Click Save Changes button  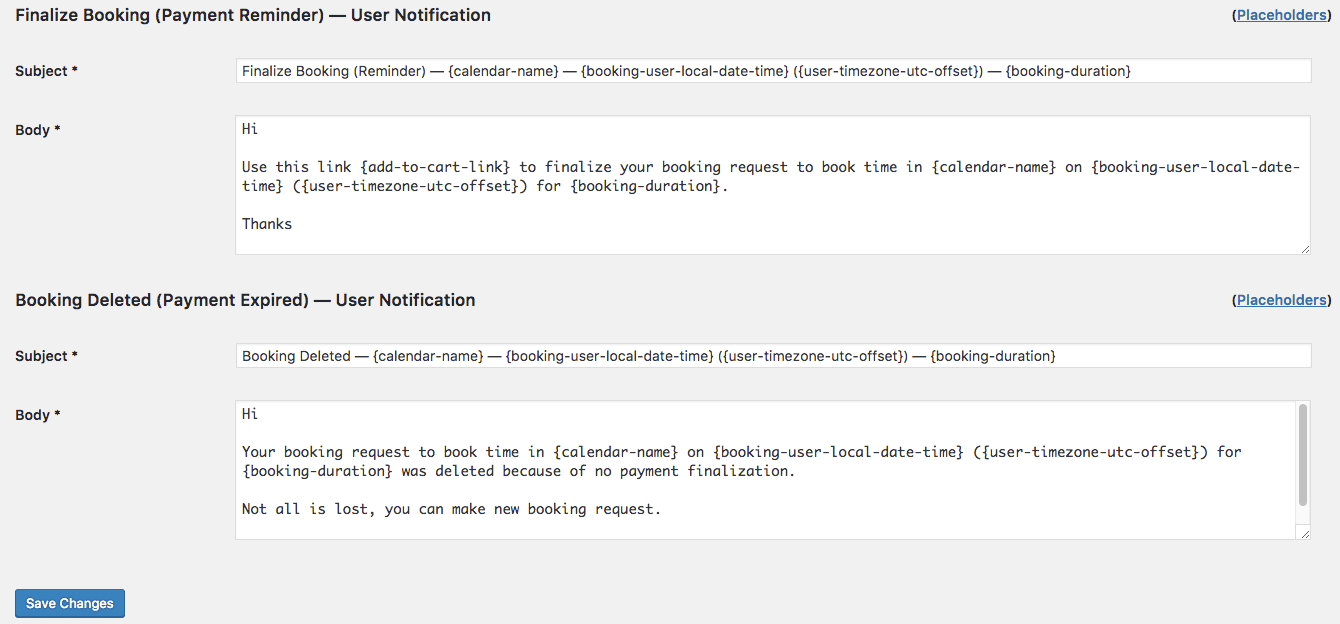(70, 603)
